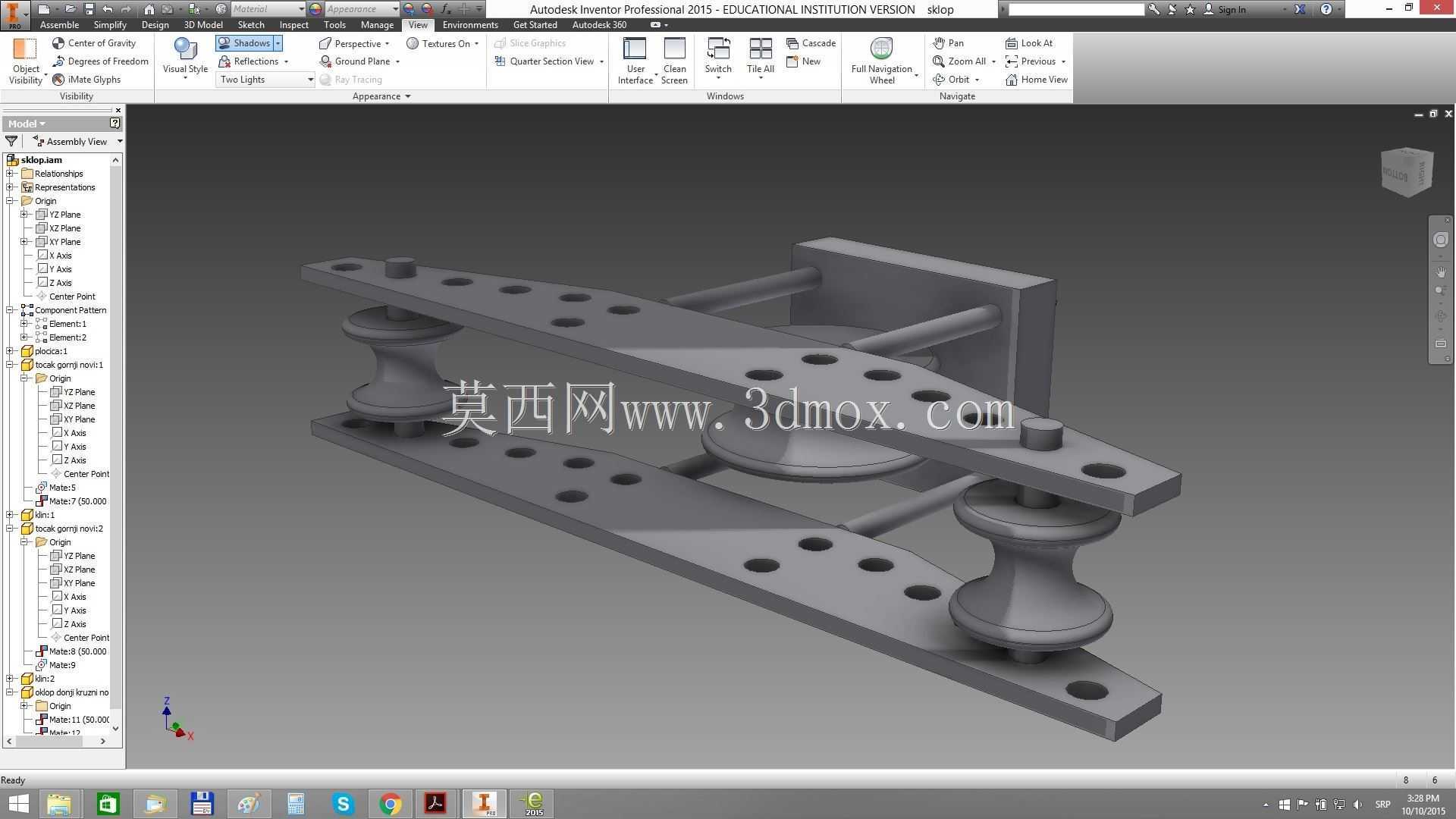The width and height of the screenshot is (1456, 819).
Task: Toggle Center of Gravity display
Action: tap(94, 43)
